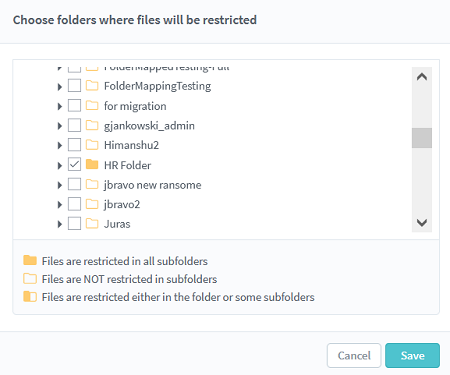
Task: Click the empty outline folder legend icon
Action: point(30,278)
